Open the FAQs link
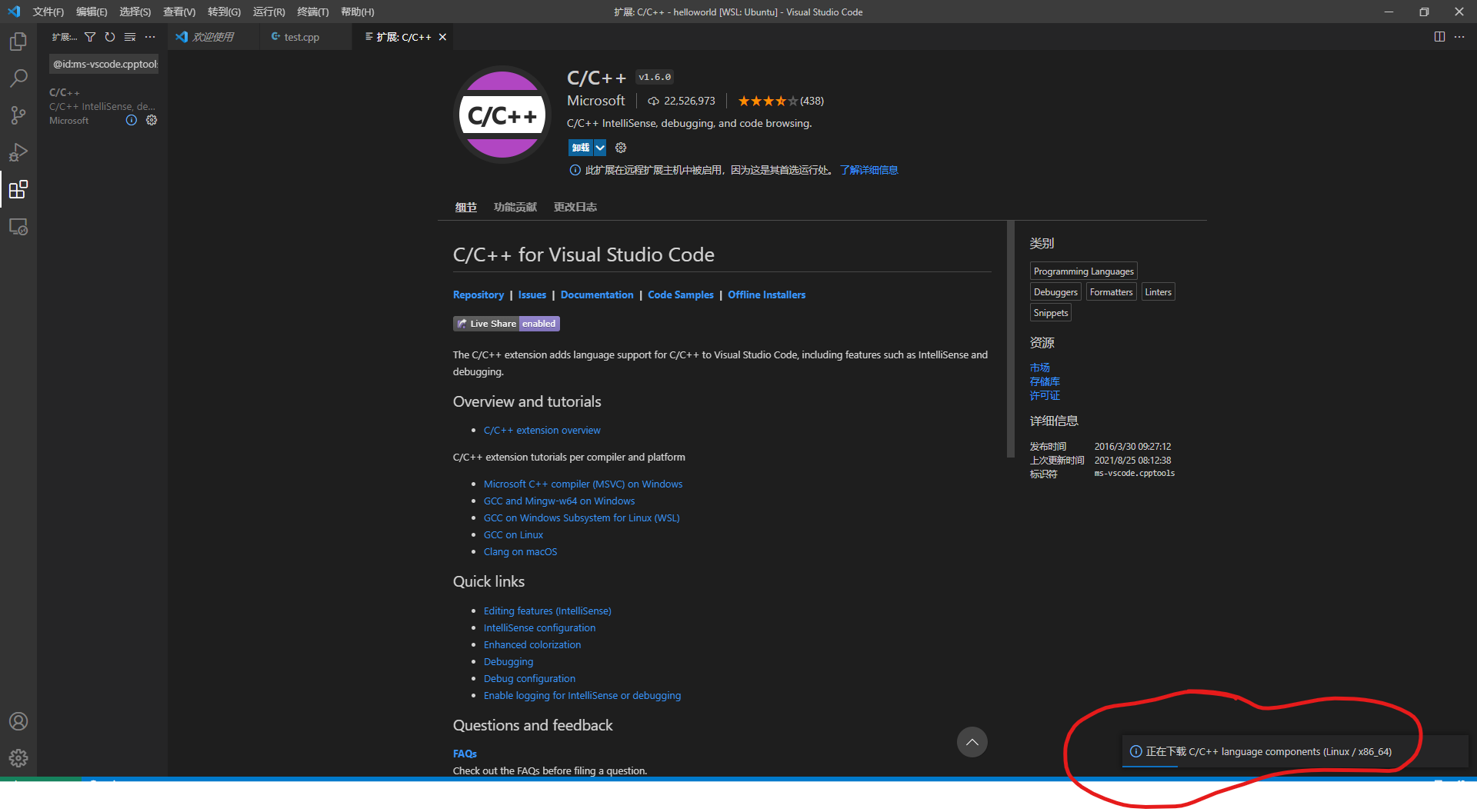Viewport: 1477px width, 812px height. pos(465,754)
